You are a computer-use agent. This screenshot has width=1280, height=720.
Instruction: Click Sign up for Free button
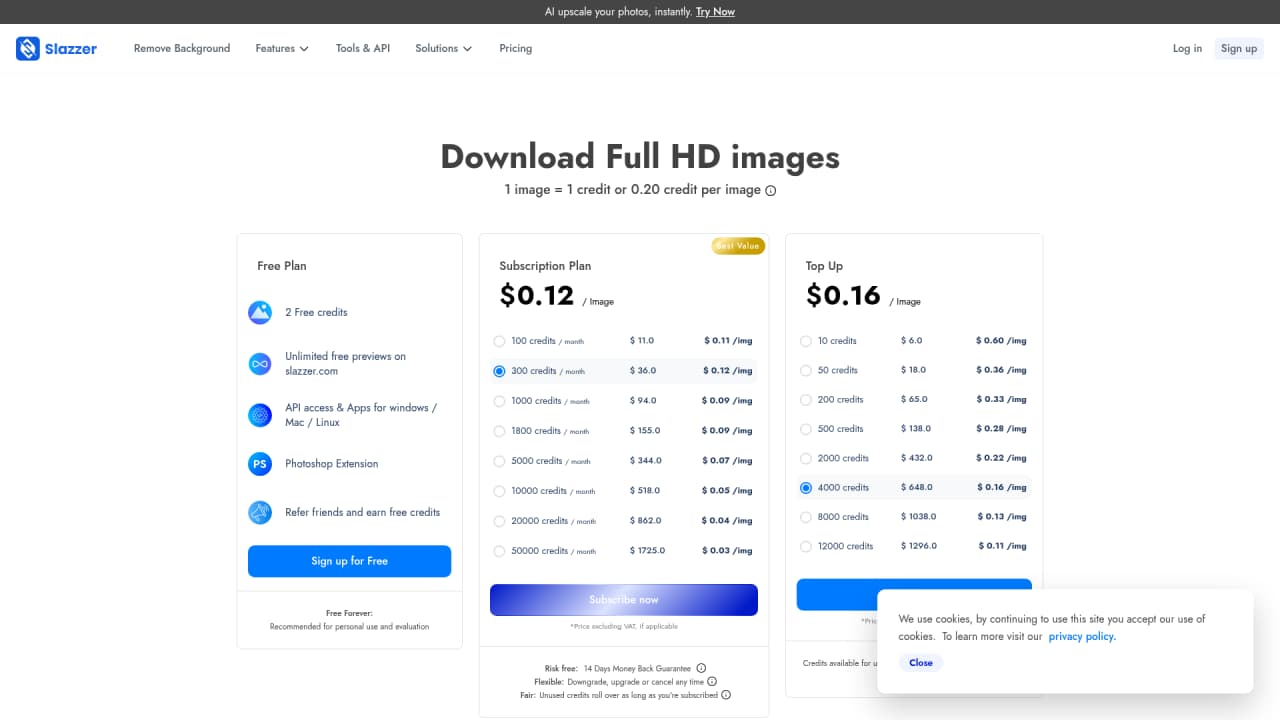pos(349,561)
